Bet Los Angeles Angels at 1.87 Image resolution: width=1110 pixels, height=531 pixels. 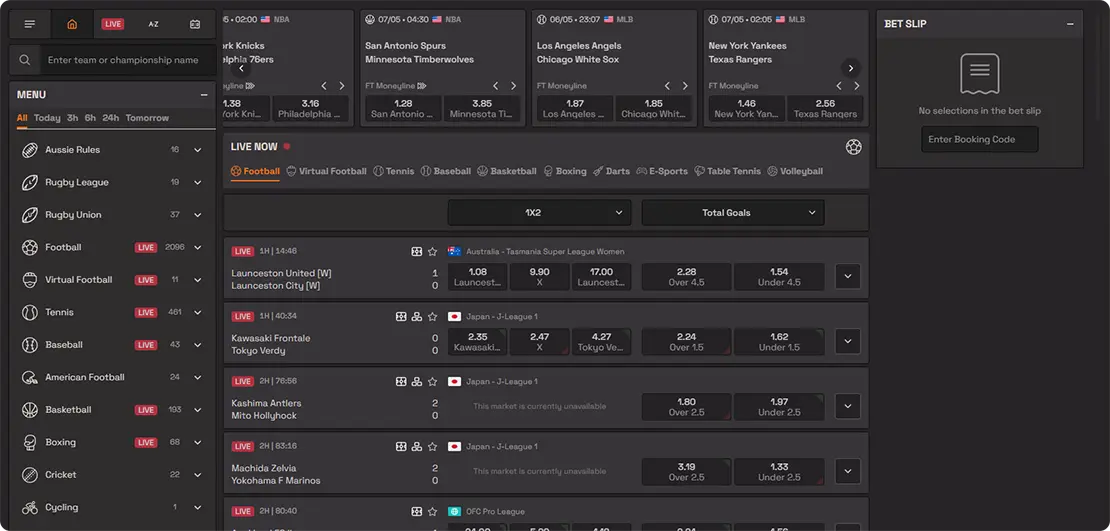(575, 108)
